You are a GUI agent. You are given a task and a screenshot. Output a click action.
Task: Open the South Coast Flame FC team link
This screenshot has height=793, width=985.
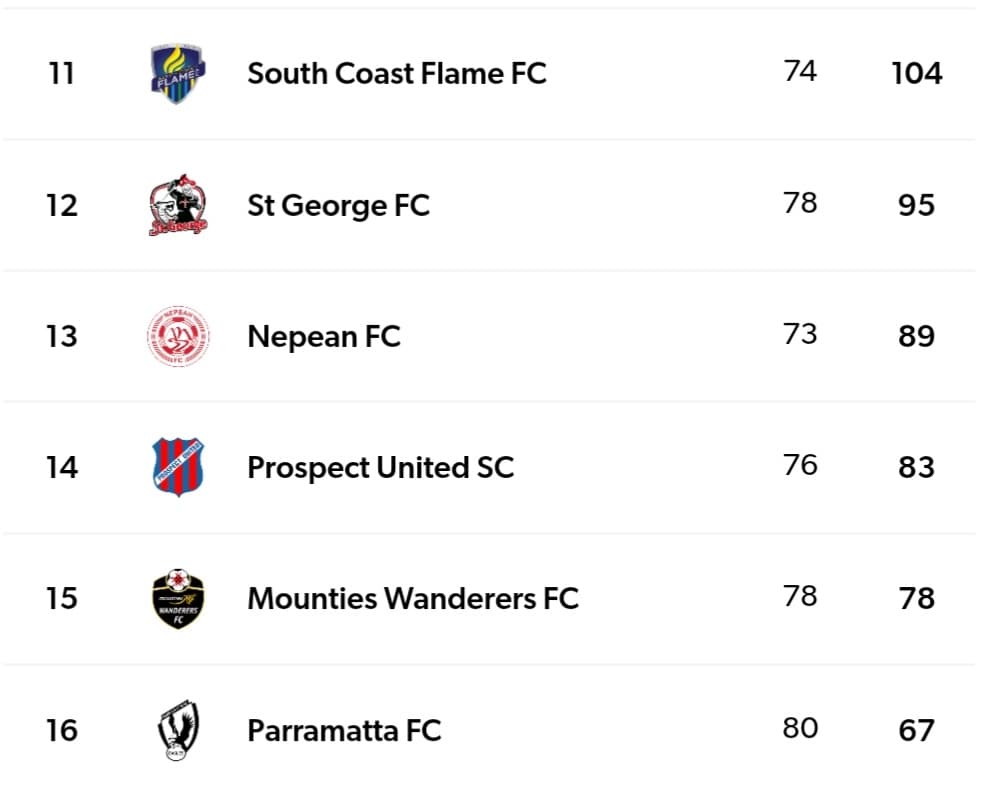point(397,74)
